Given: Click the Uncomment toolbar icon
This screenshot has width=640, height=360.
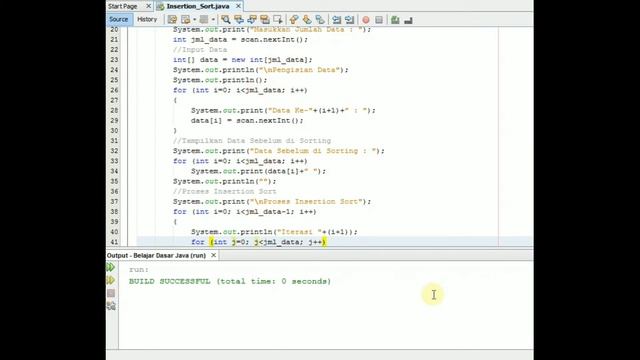Looking at the screenshot, I should [x=408, y=20].
